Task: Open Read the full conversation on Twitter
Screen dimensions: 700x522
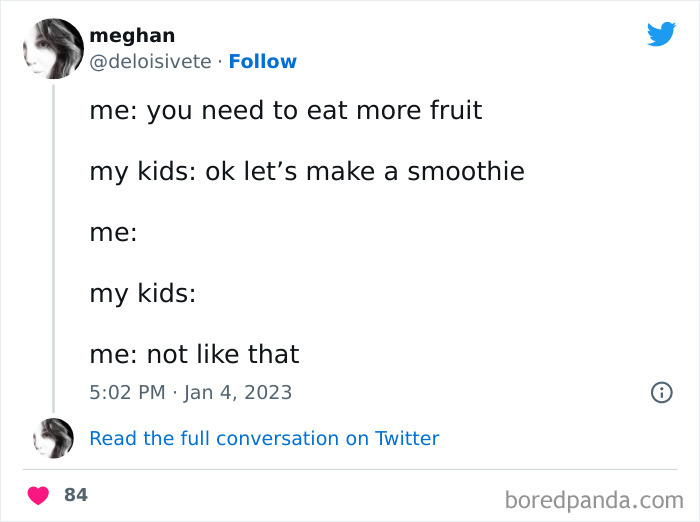Action: [264, 438]
